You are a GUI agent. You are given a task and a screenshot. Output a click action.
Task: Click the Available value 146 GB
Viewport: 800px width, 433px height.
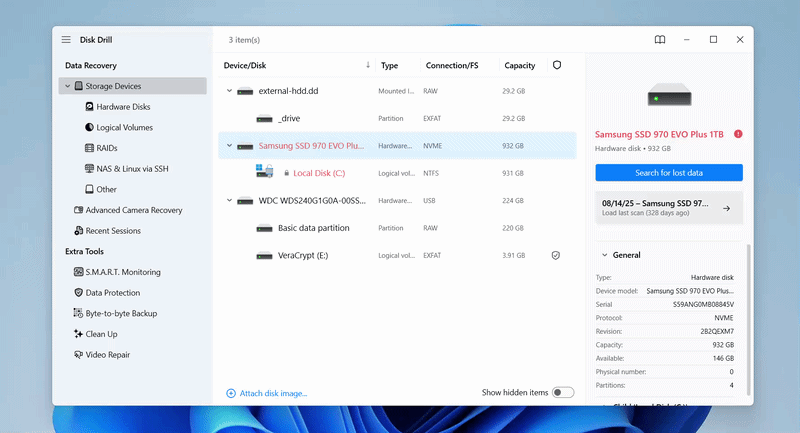723,359
